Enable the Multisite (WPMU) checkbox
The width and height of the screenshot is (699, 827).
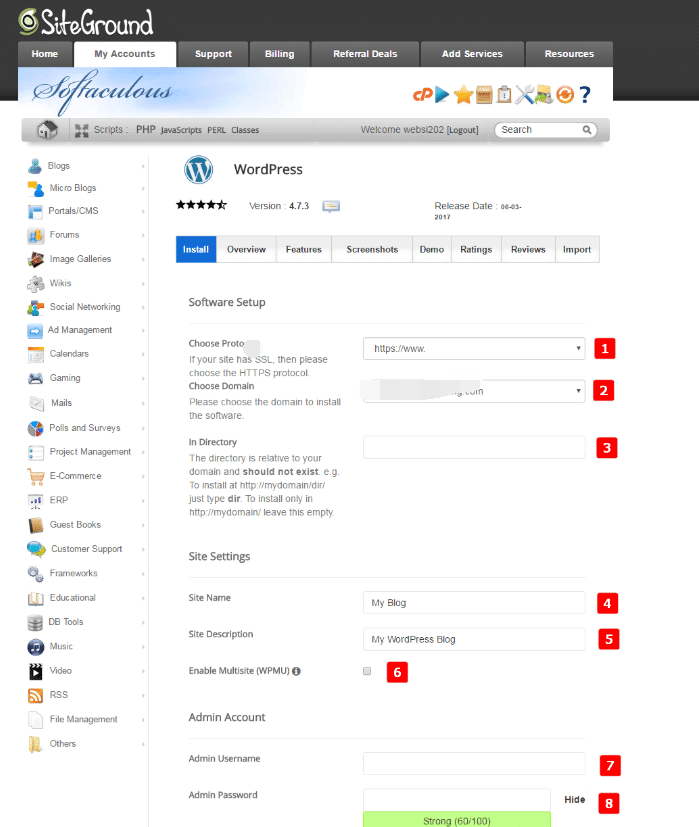point(367,671)
